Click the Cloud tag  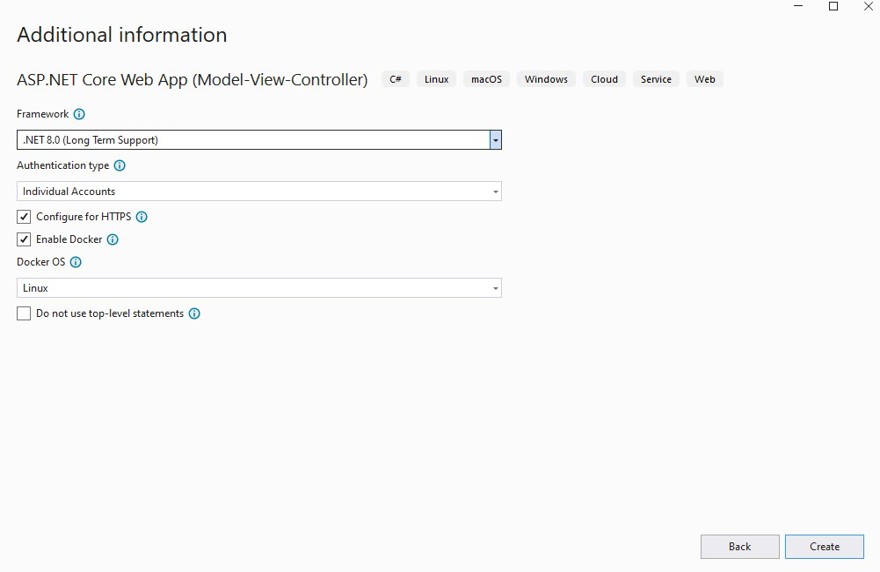[x=604, y=79]
